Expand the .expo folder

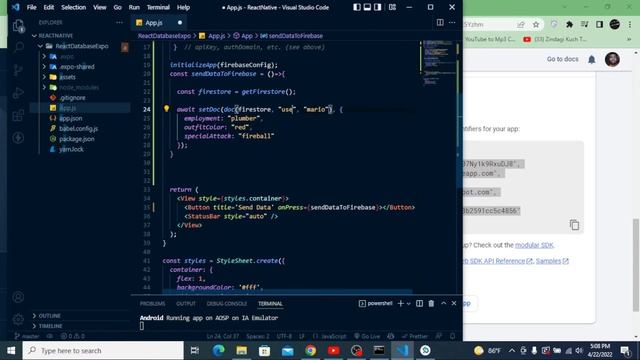tap(44, 56)
